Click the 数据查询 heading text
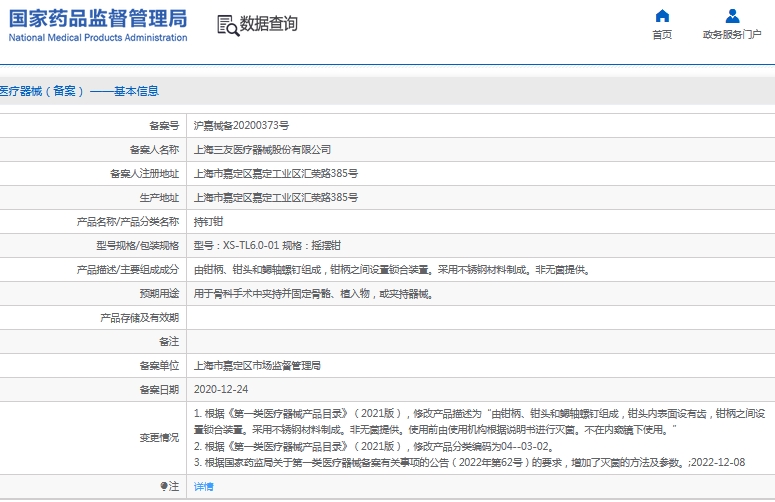Viewport: 775px width, 502px height. pyautogui.click(x=268, y=23)
